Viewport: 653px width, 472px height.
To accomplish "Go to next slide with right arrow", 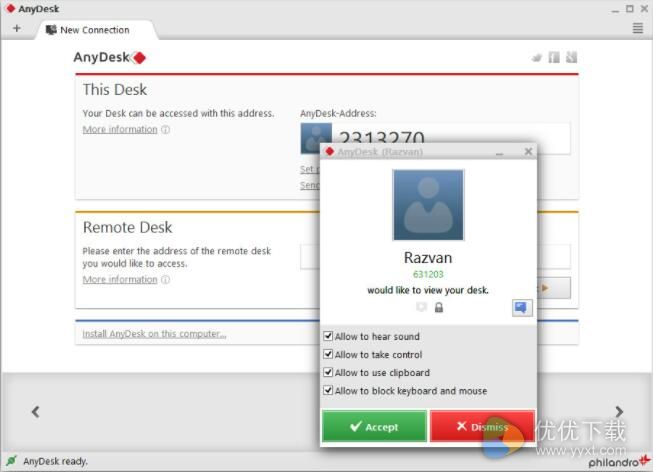I will coord(619,412).
